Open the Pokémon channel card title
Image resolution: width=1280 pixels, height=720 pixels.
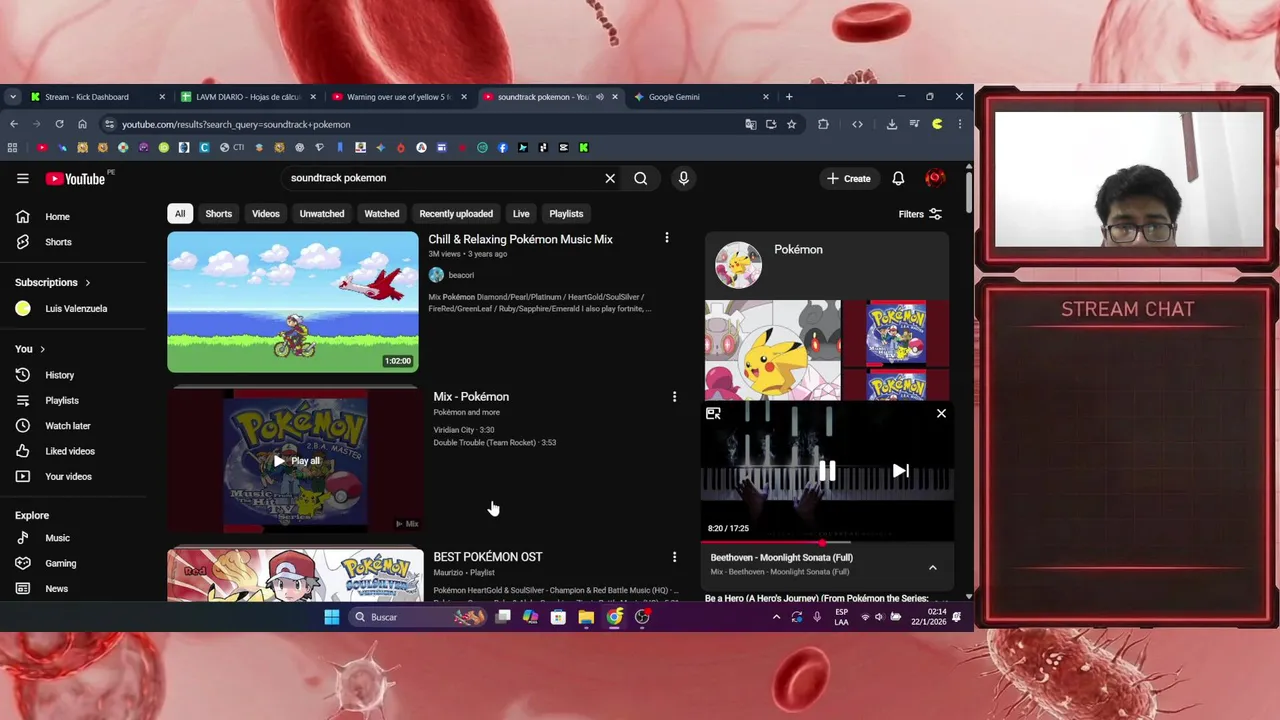(798, 249)
